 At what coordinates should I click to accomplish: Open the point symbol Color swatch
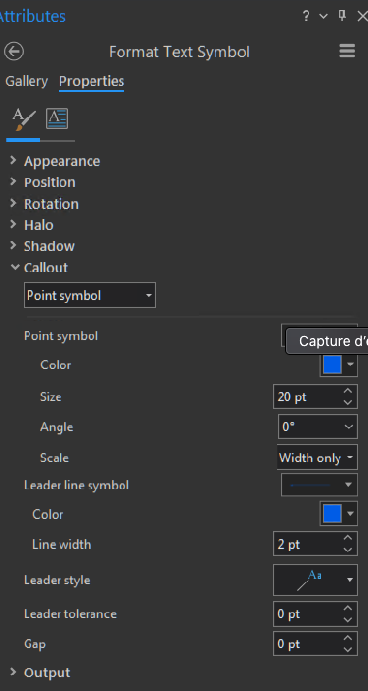338,364
